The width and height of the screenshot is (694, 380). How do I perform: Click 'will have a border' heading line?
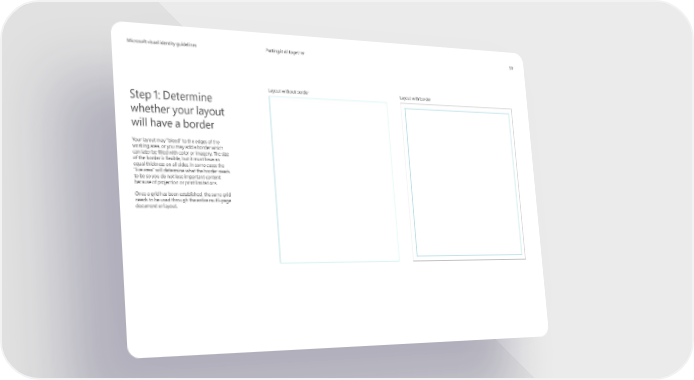tap(173, 123)
